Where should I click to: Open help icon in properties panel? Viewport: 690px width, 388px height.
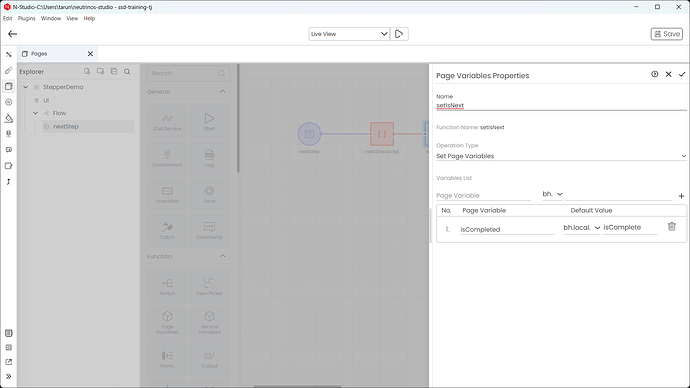click(655, 74)
